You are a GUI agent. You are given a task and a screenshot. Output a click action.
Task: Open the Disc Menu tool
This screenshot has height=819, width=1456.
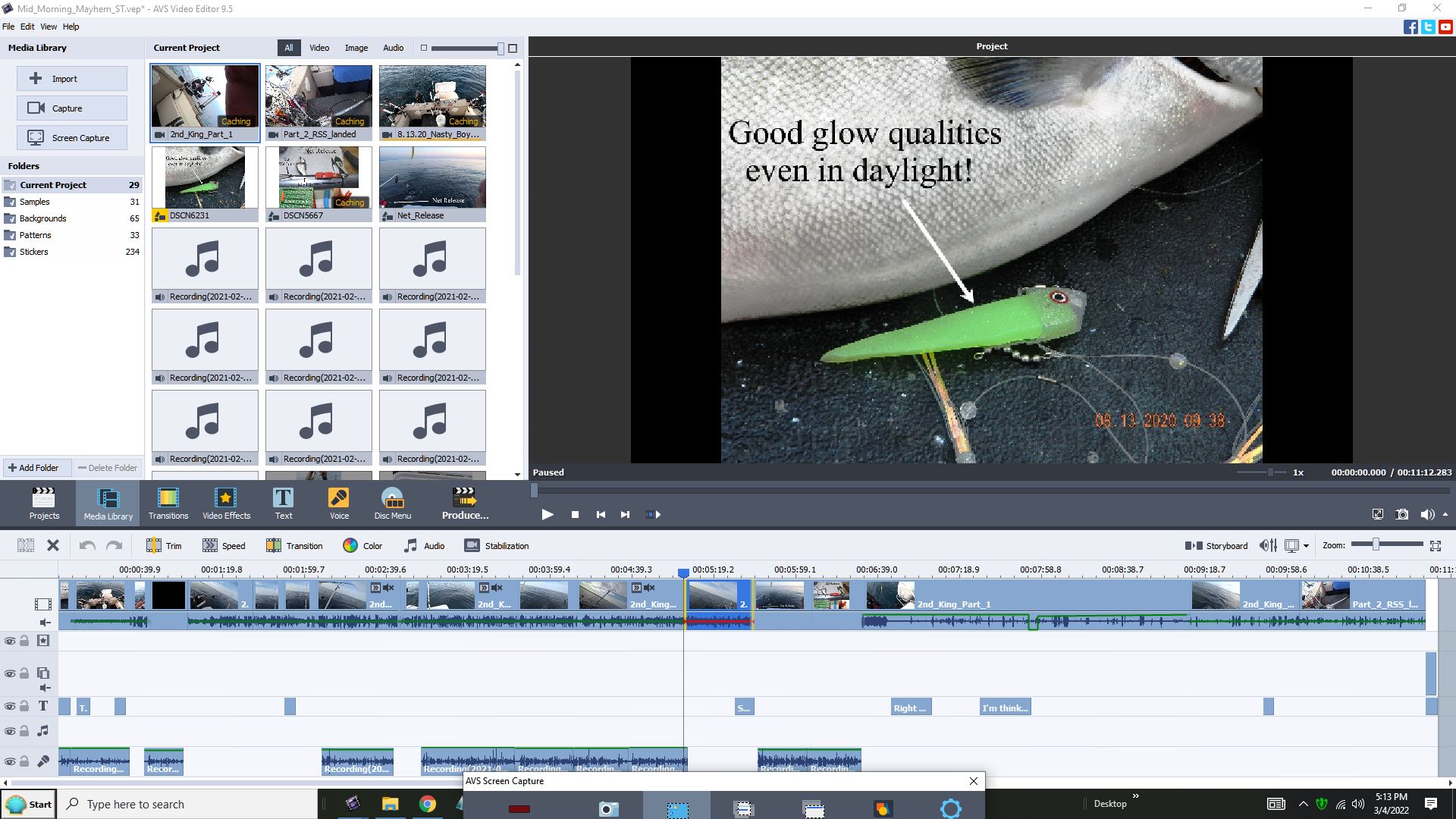[392, 504]
